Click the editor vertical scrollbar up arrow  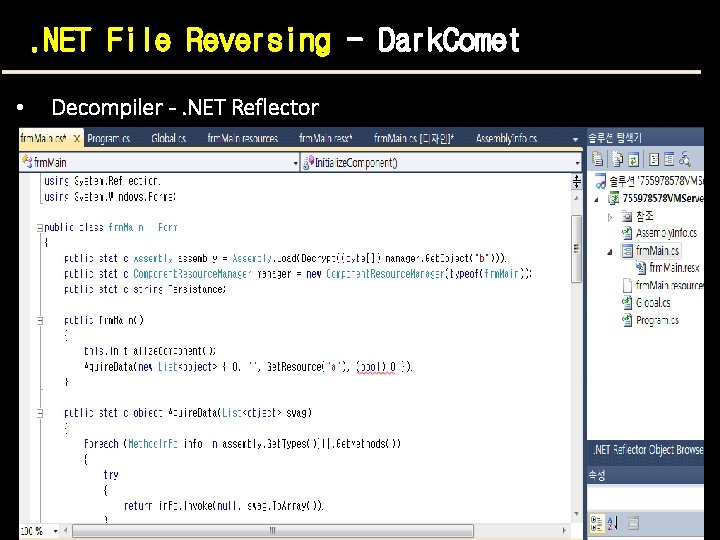[x=576, y=198]
